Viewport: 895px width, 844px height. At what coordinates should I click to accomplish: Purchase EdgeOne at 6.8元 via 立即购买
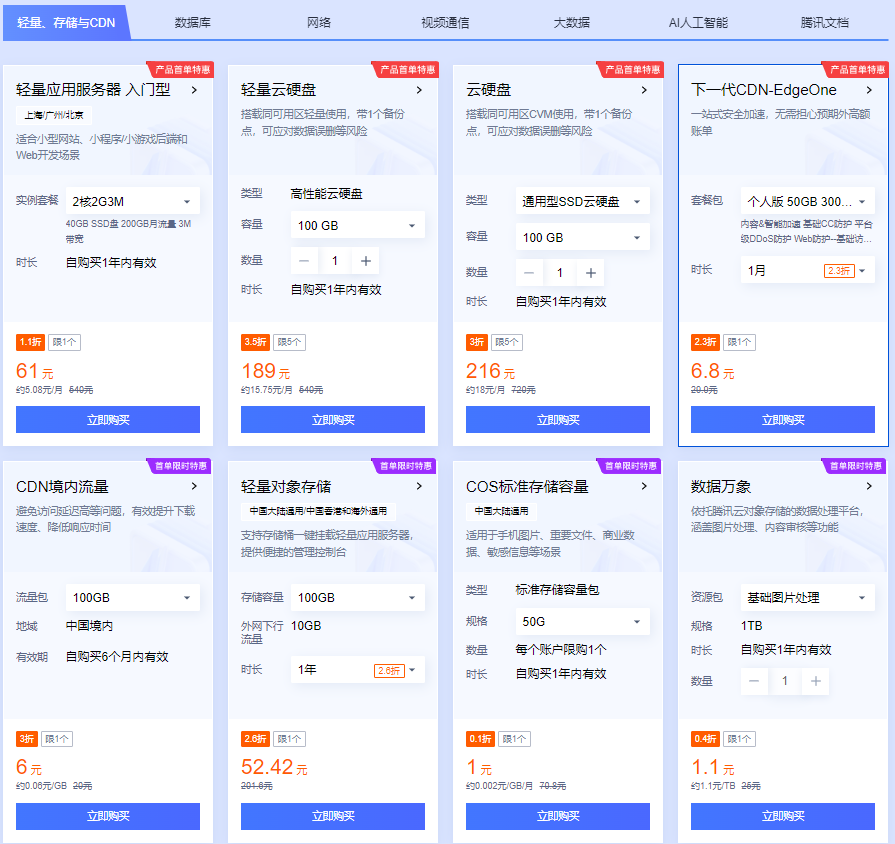click(x=783, y=419)
